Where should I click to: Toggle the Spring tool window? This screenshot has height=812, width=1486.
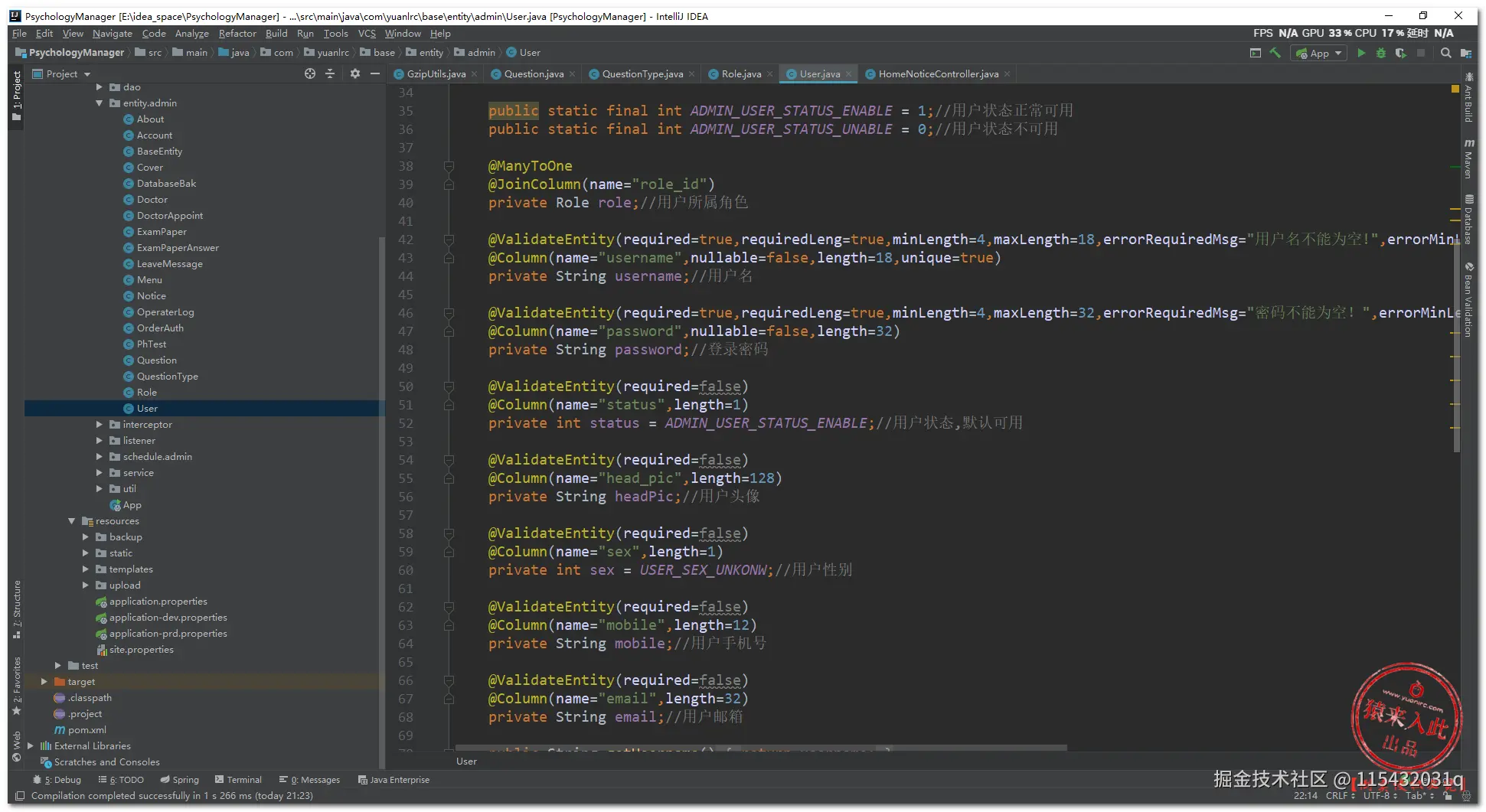coord(179,779)
